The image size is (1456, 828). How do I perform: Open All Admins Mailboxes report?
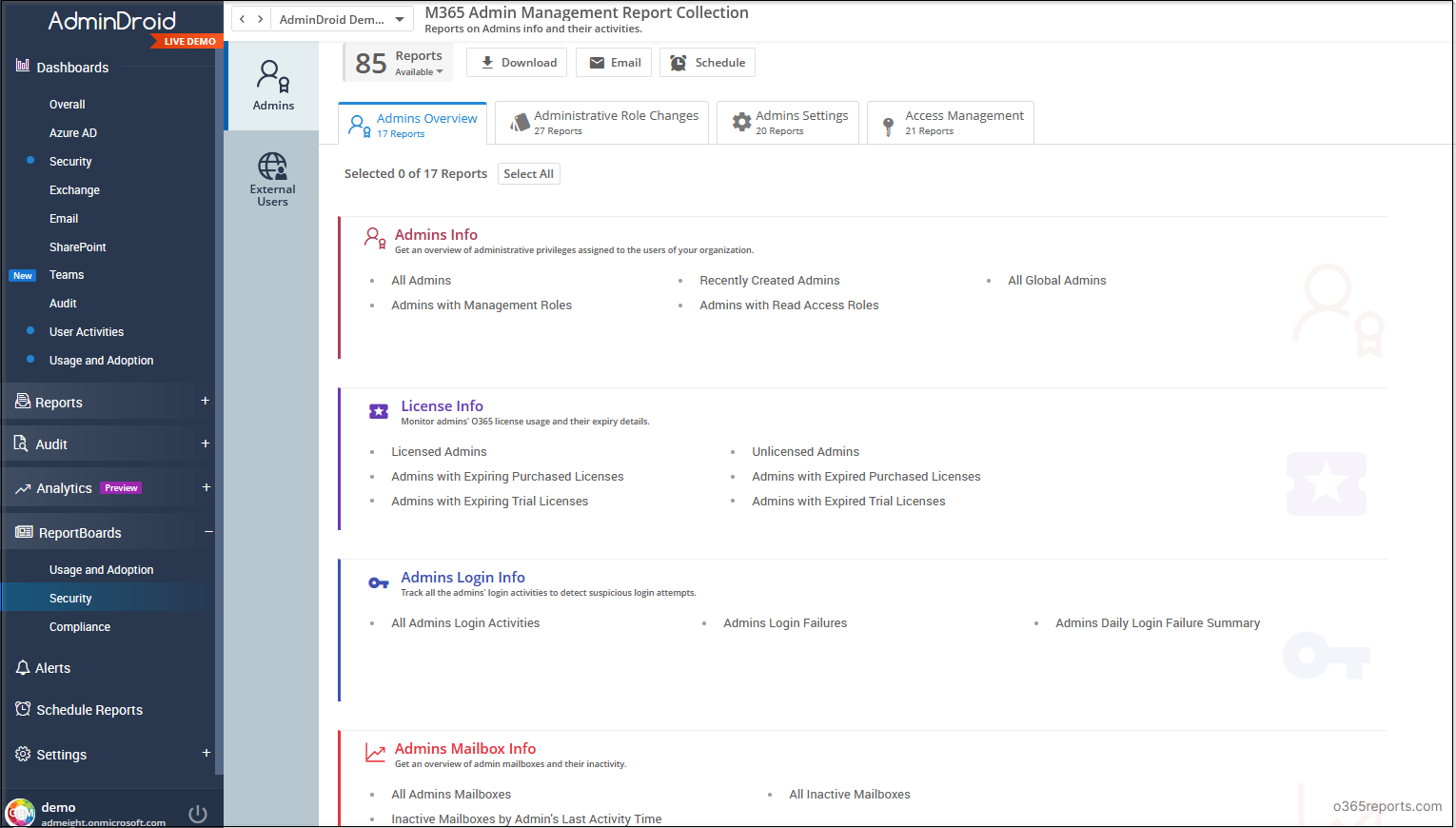(x=451, y=794)
